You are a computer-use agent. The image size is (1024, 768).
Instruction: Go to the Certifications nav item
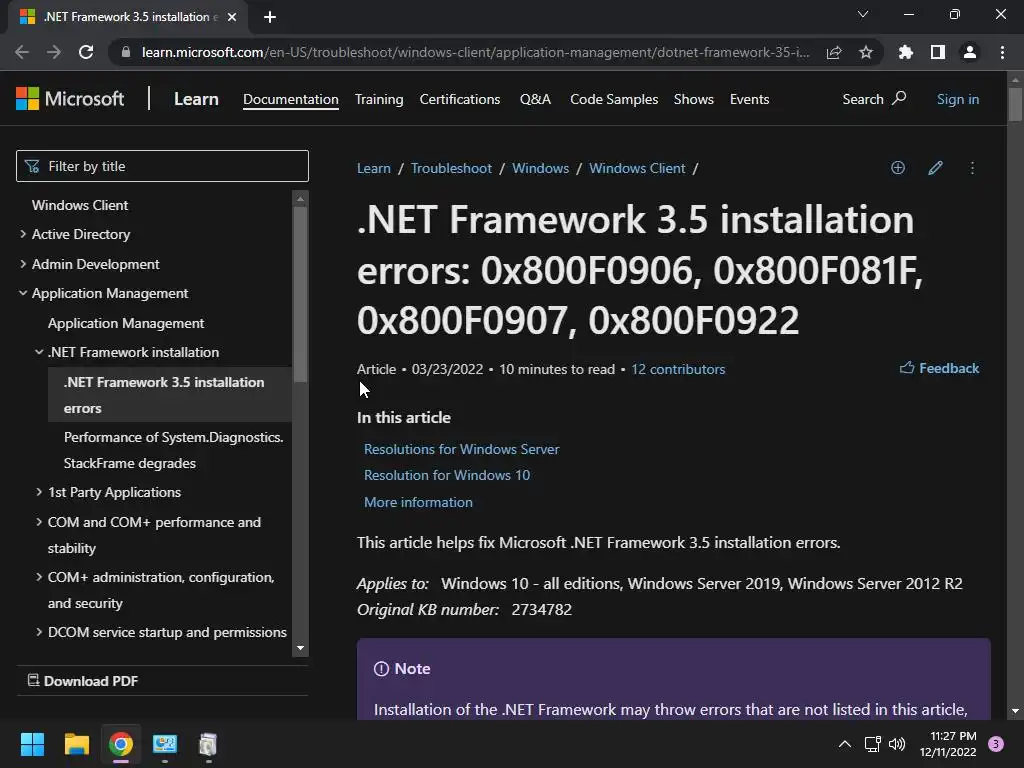[x=460, y=99]
